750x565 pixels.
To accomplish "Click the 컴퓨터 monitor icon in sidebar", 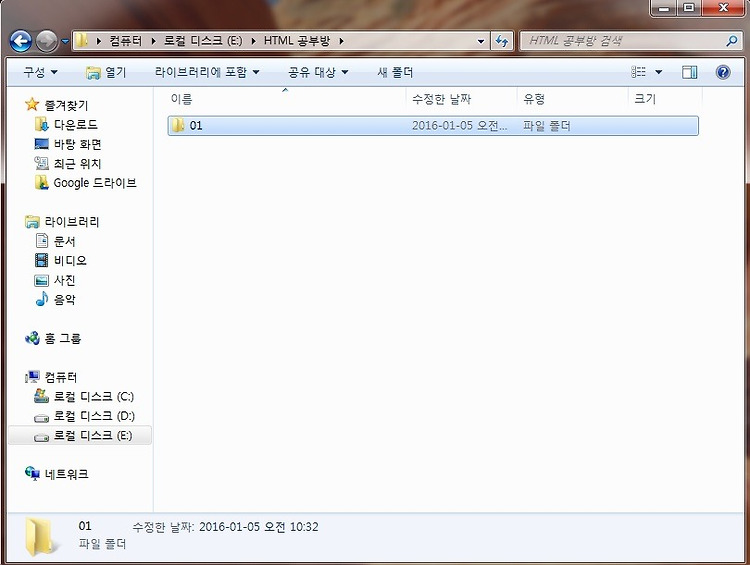I will pyautogui.click(x=32, y=377).
